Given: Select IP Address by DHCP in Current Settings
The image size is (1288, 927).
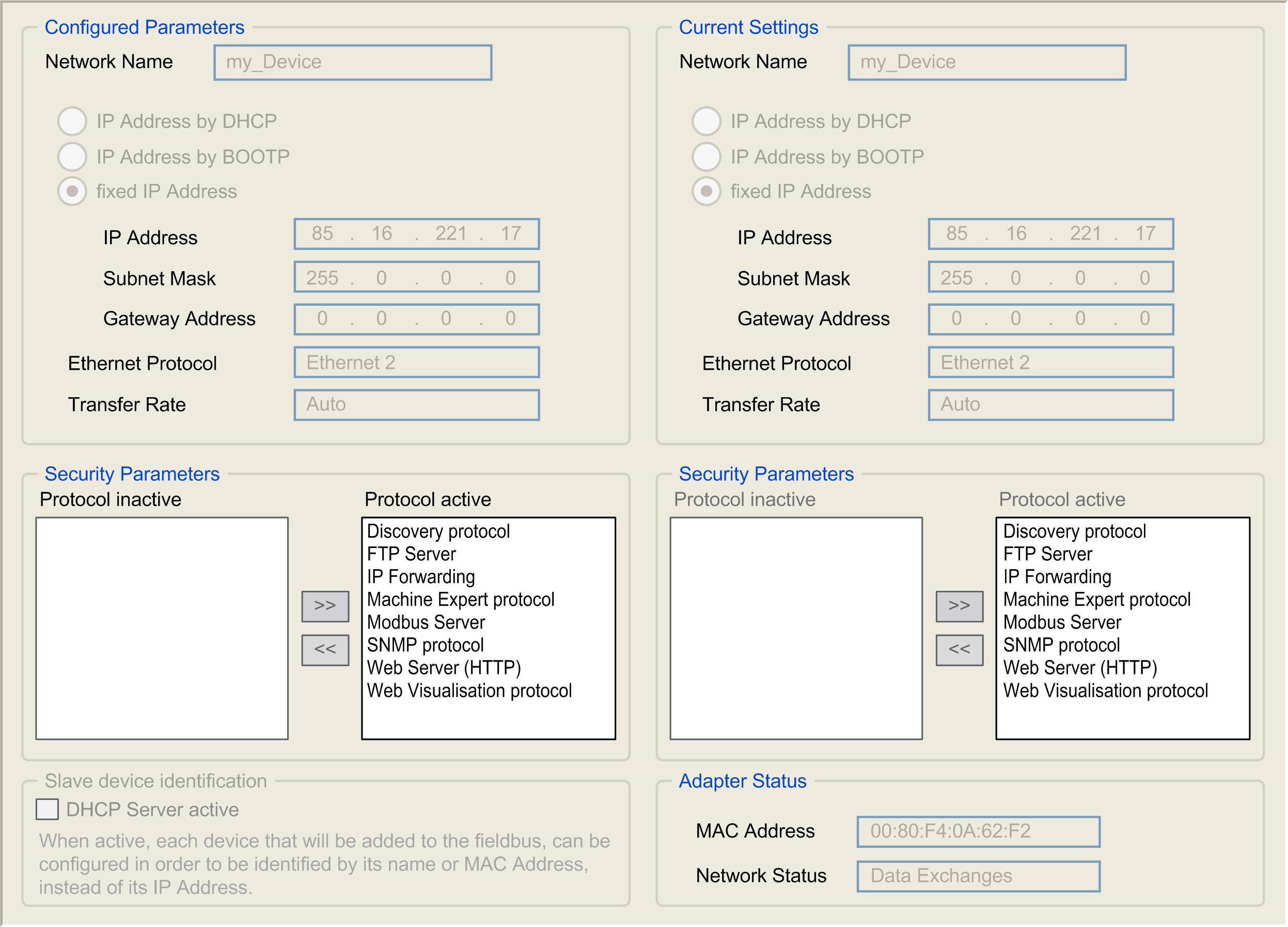Looking at the screenshot, I should pos(706,121).
